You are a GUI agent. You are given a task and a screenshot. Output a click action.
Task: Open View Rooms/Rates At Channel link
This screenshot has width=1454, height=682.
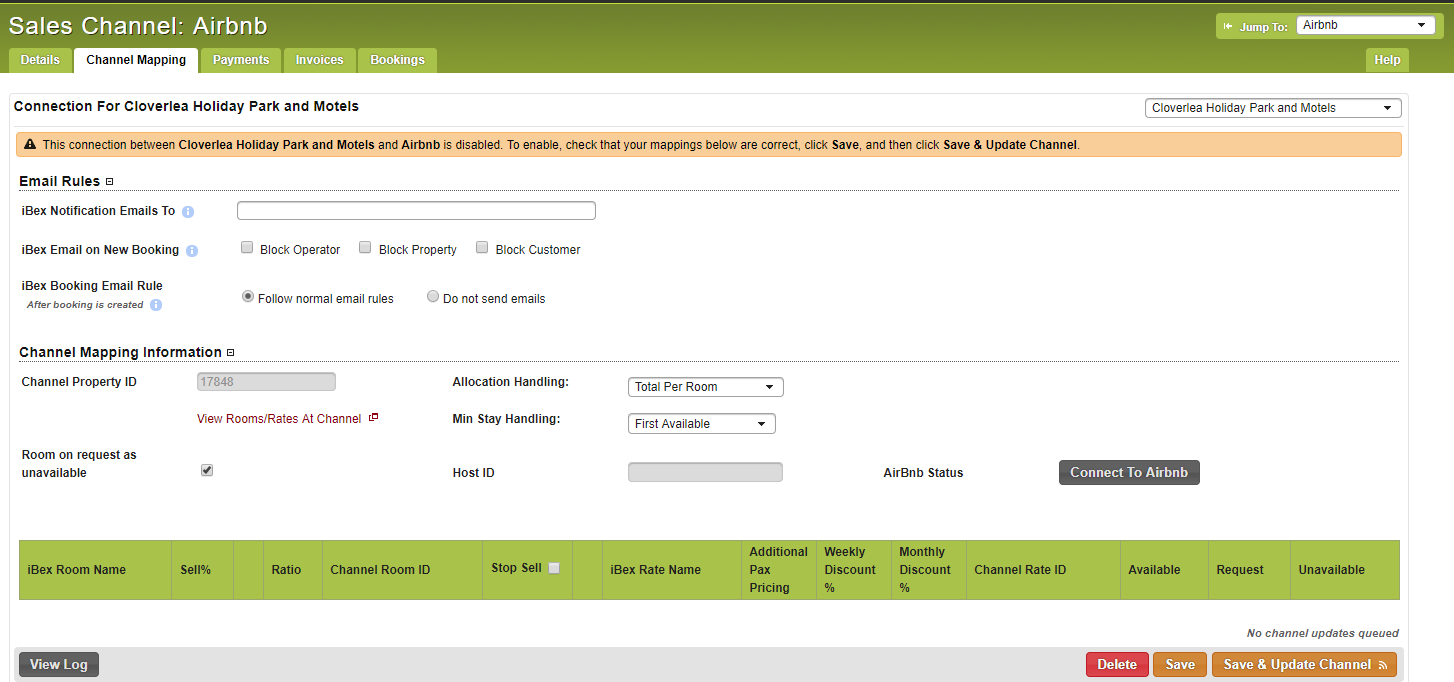coord(279,419)
